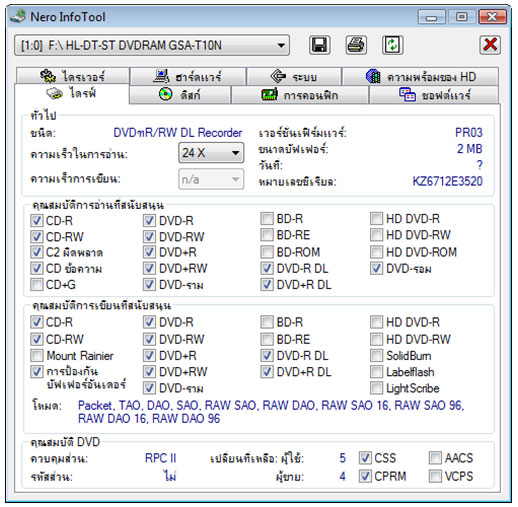The image size is (518, 507).
Task: Open the การคอนฟิก (Configuration) tab
Action: [x=300, y=95]
